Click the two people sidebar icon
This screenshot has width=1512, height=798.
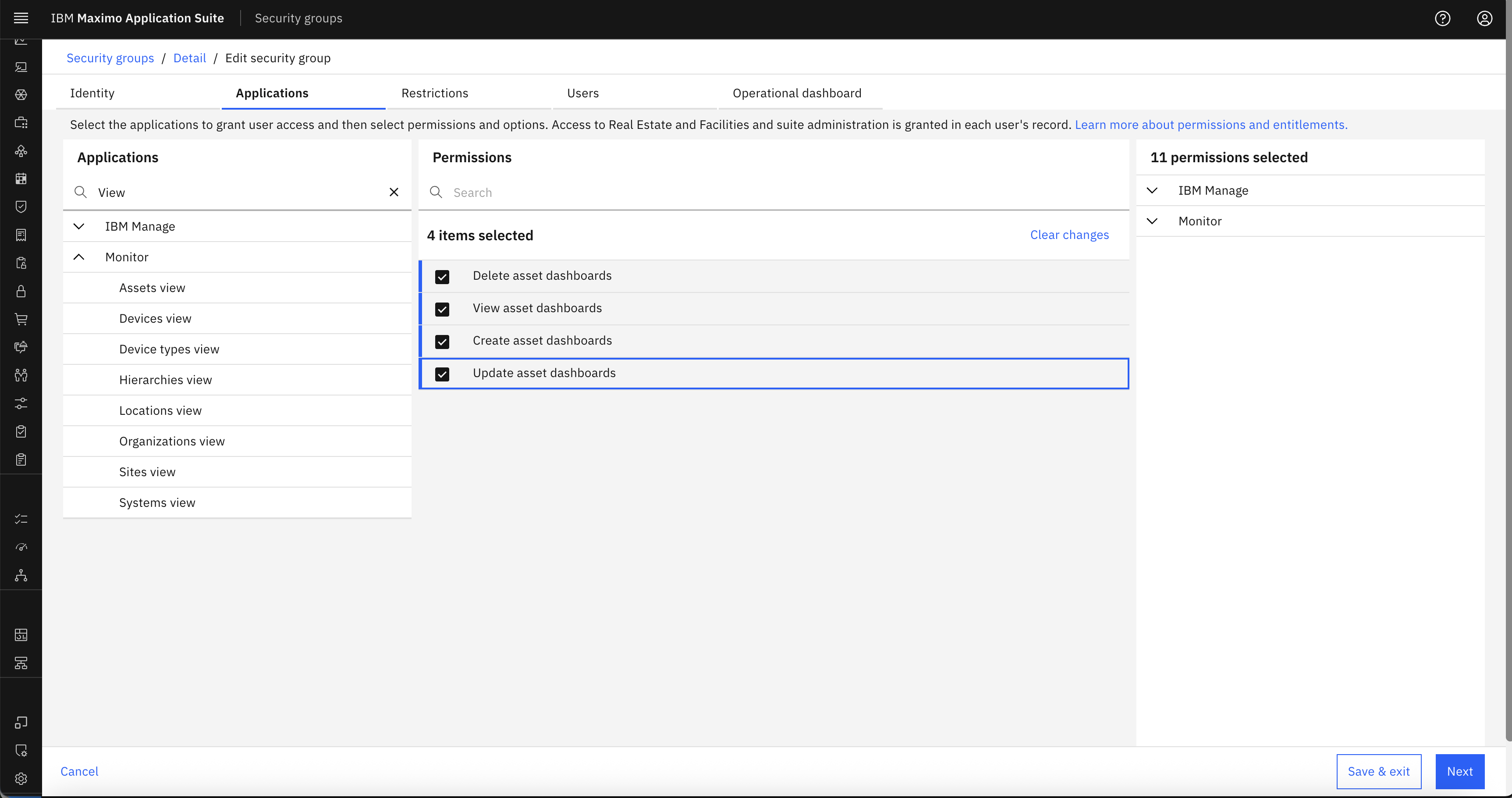click(x=21, y=375)
